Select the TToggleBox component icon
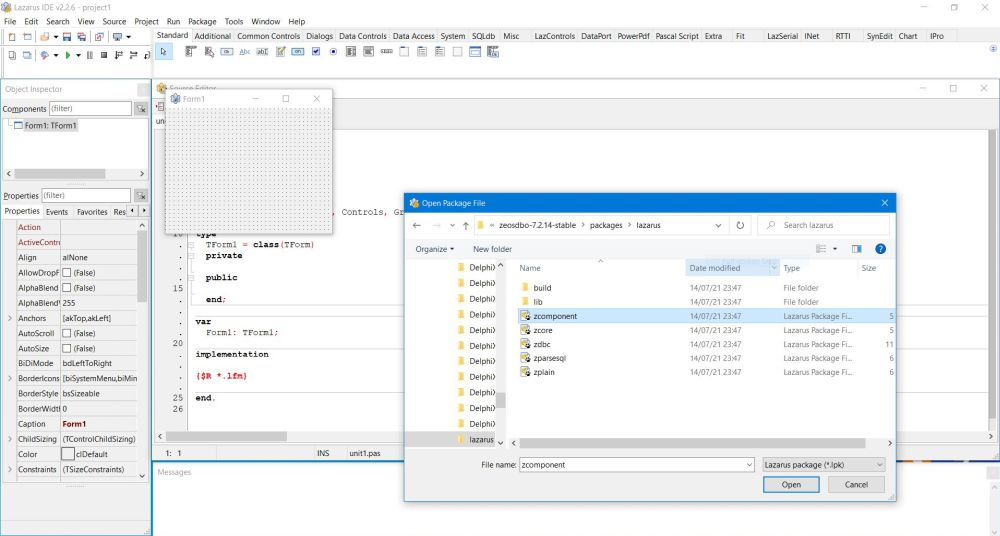 tap(298, 52)
